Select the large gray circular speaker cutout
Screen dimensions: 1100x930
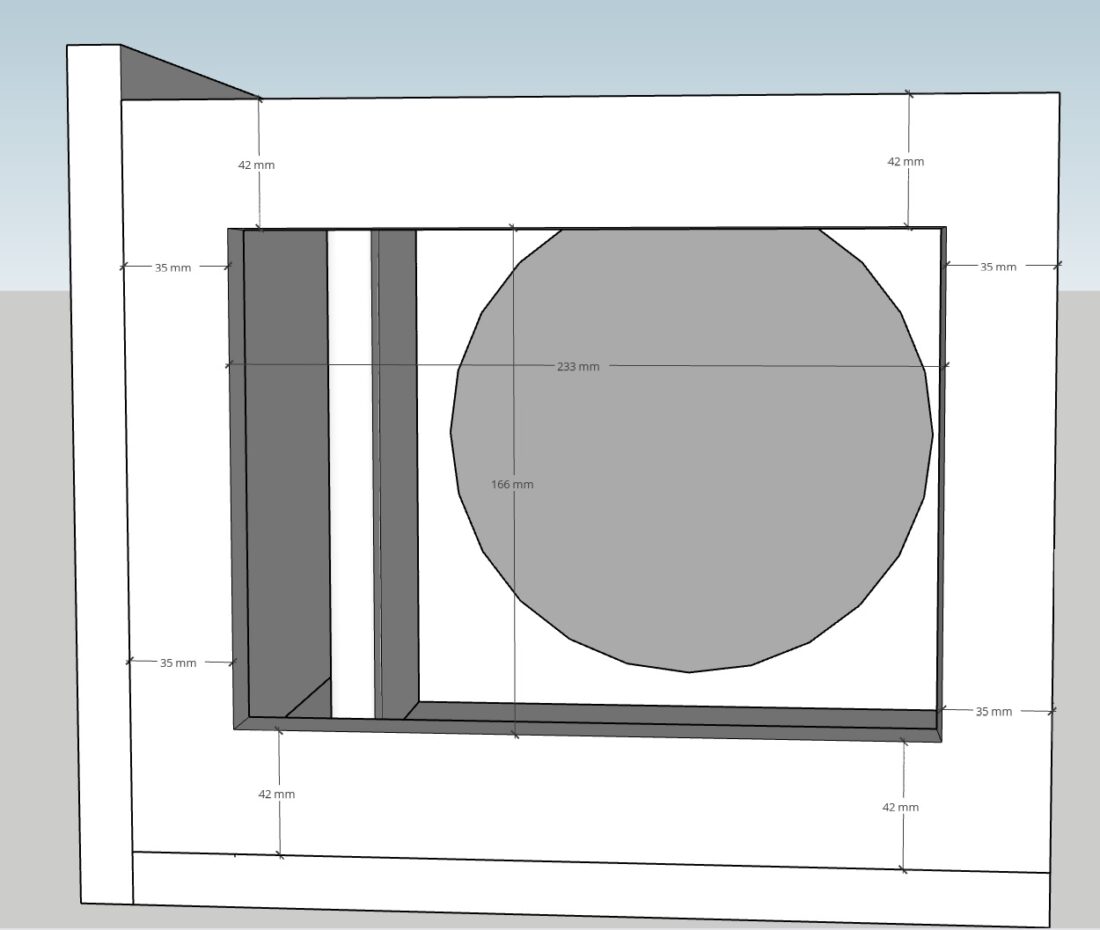[690, 450]
